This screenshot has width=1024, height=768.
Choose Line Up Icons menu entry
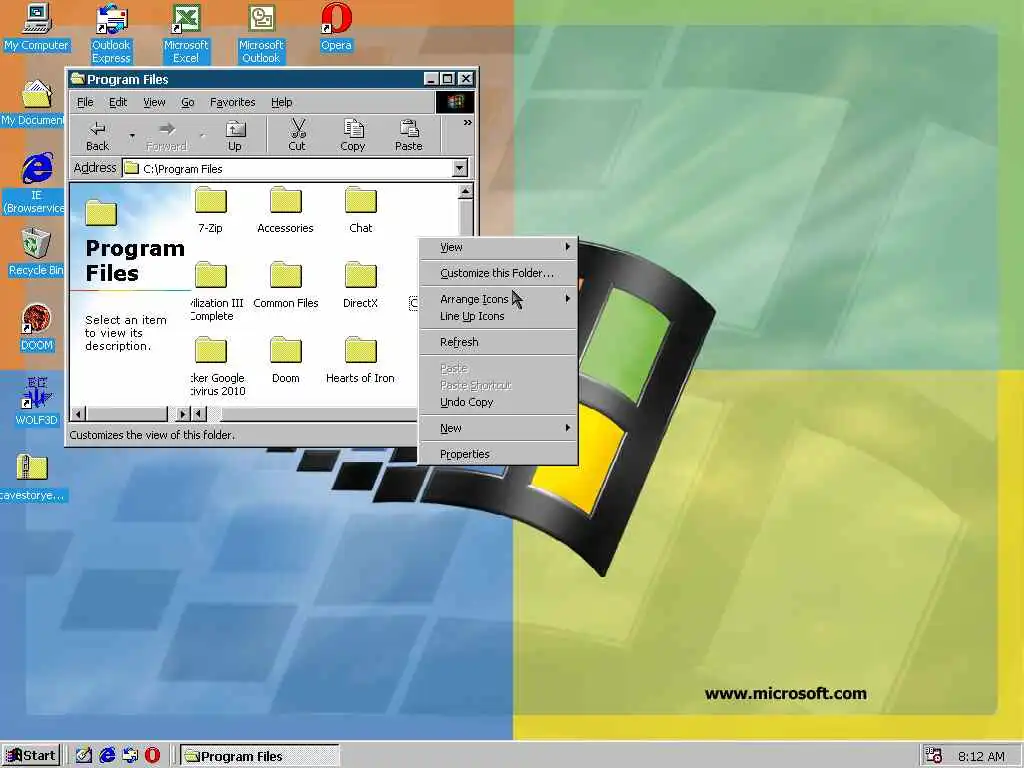(498, 316)
